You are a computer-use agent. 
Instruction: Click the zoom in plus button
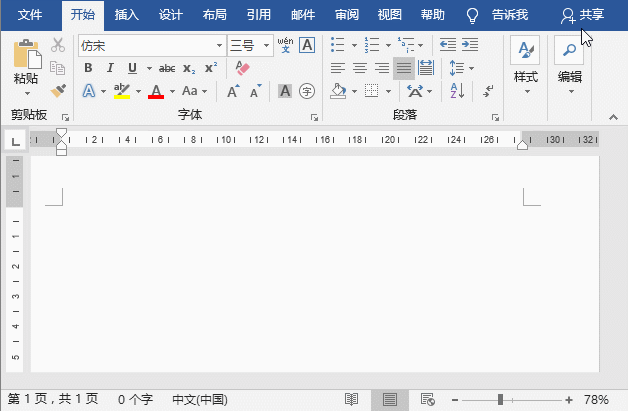[x=569, y=400]
